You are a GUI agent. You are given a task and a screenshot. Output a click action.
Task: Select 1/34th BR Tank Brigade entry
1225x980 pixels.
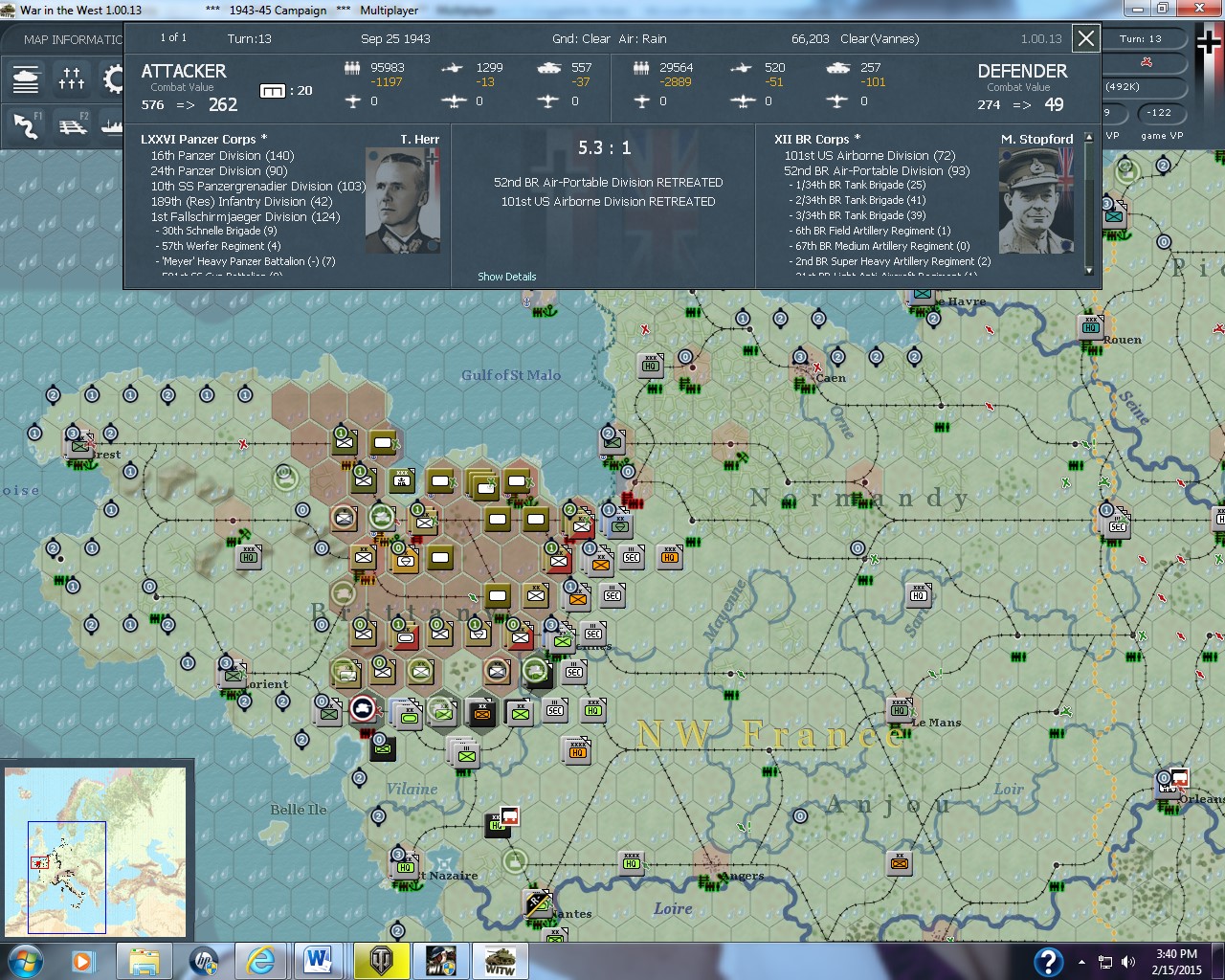(x=857, y=185)
